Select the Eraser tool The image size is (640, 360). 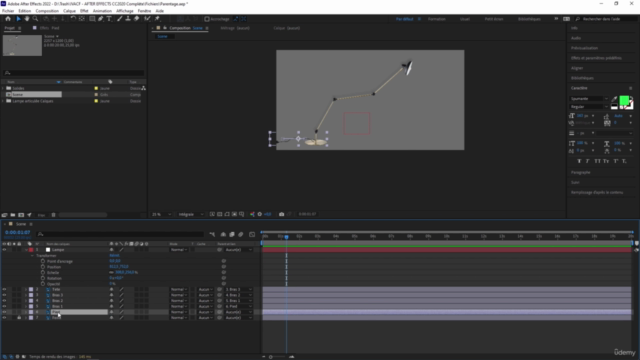point(136,19)
